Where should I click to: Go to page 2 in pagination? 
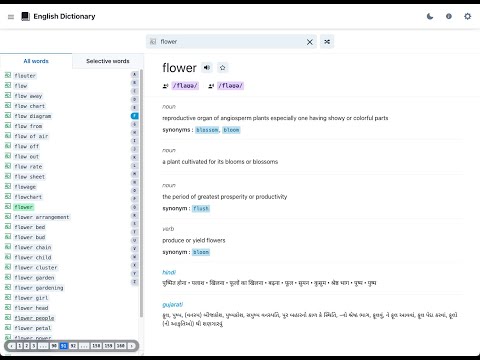[x=27, y=346]
